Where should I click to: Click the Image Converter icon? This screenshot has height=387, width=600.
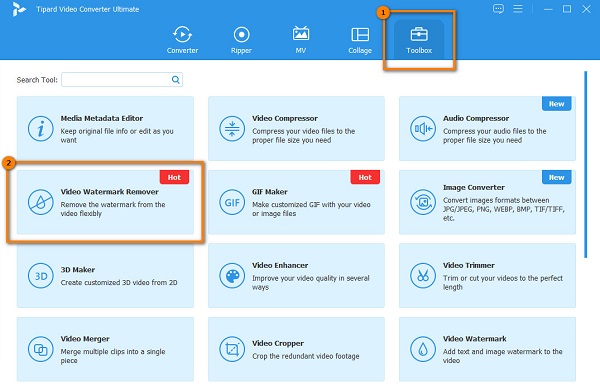(x=423, y=202)
